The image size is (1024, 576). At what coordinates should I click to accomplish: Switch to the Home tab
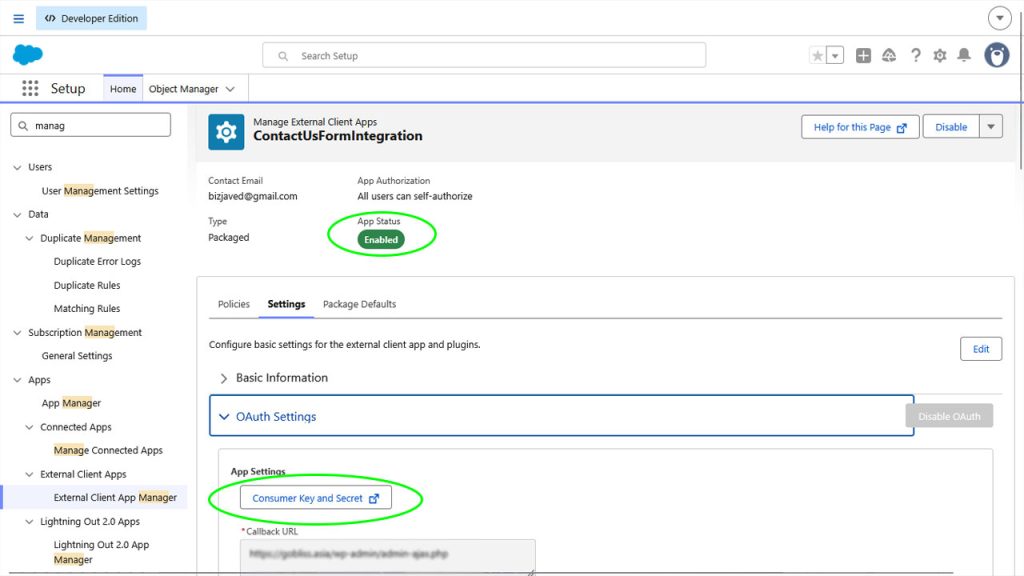click(123, 89)
